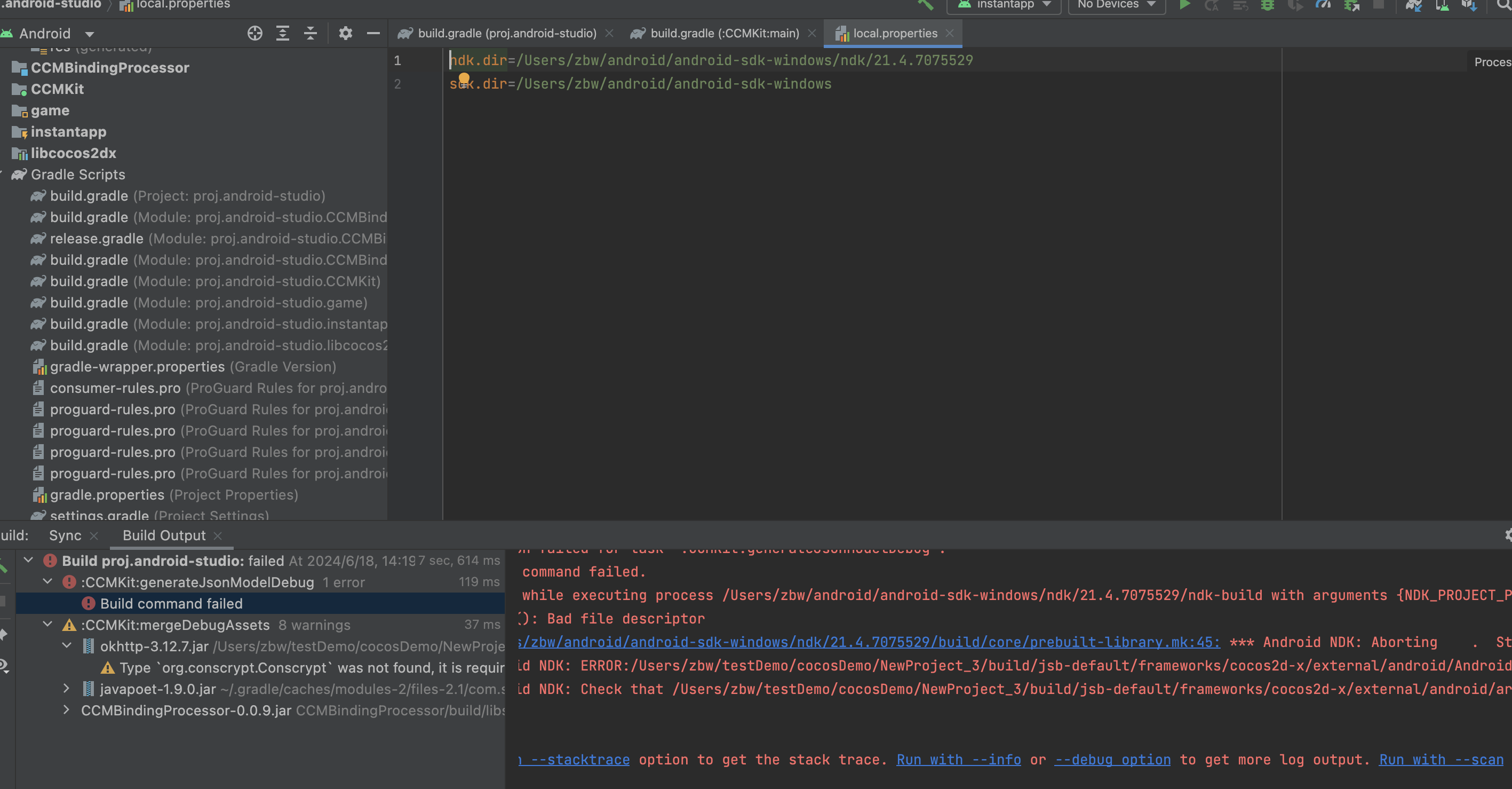
Task: Click the Run with --info link
Action: pos(959,760)
